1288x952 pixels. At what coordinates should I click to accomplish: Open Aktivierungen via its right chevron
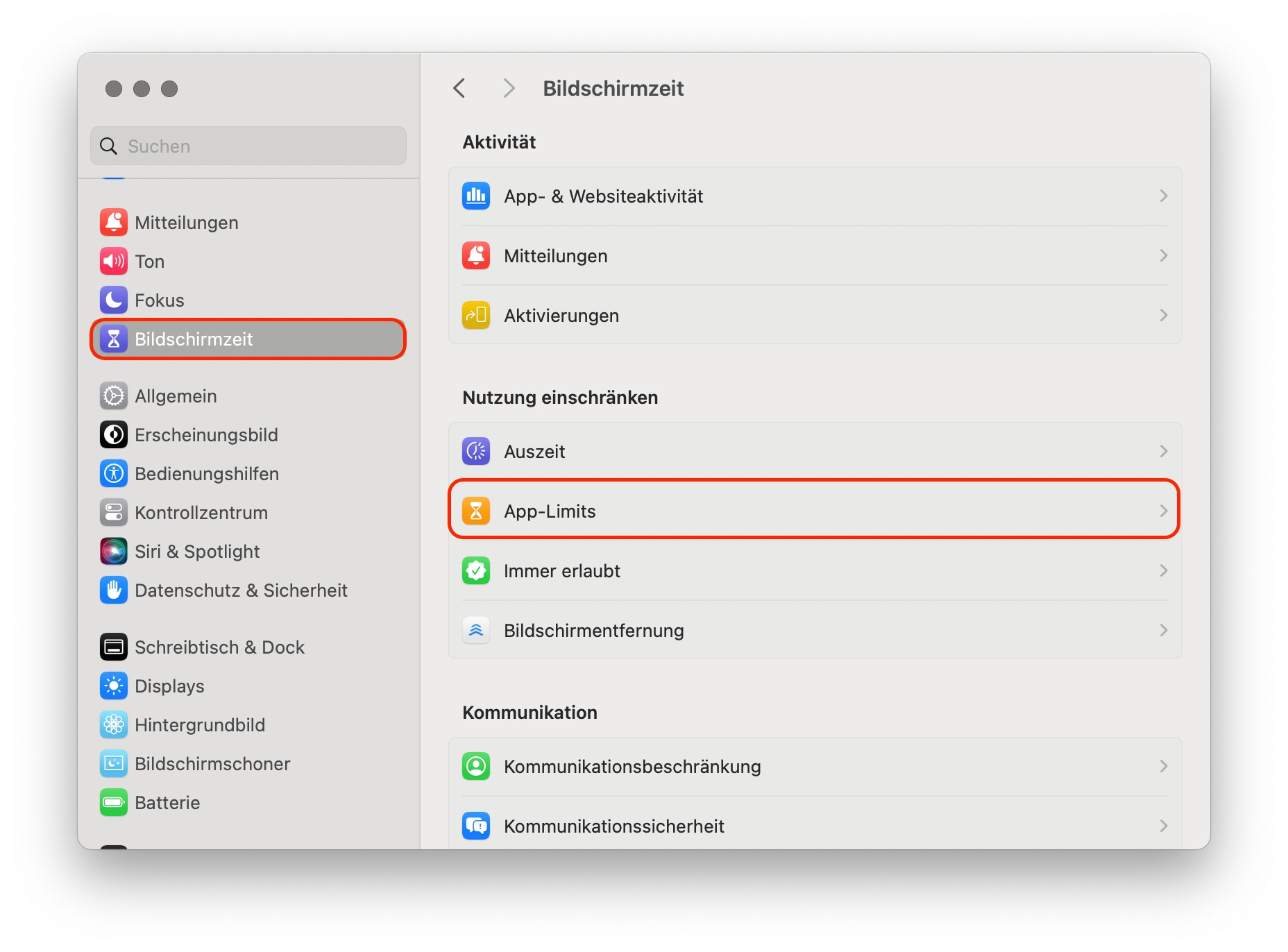tap(1164, 316)
